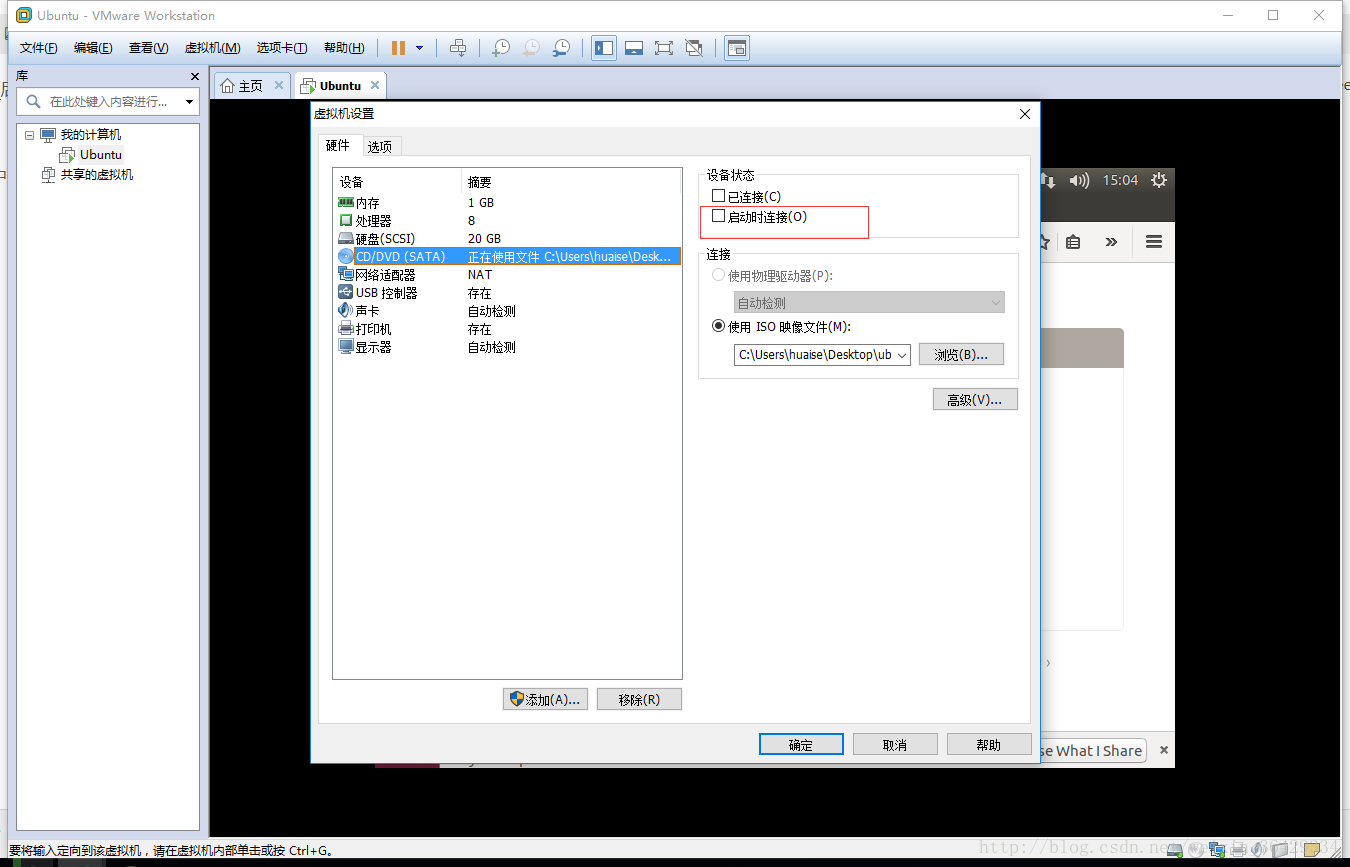
Task: Open the 文件(F) menu
Action: point(39,48)
